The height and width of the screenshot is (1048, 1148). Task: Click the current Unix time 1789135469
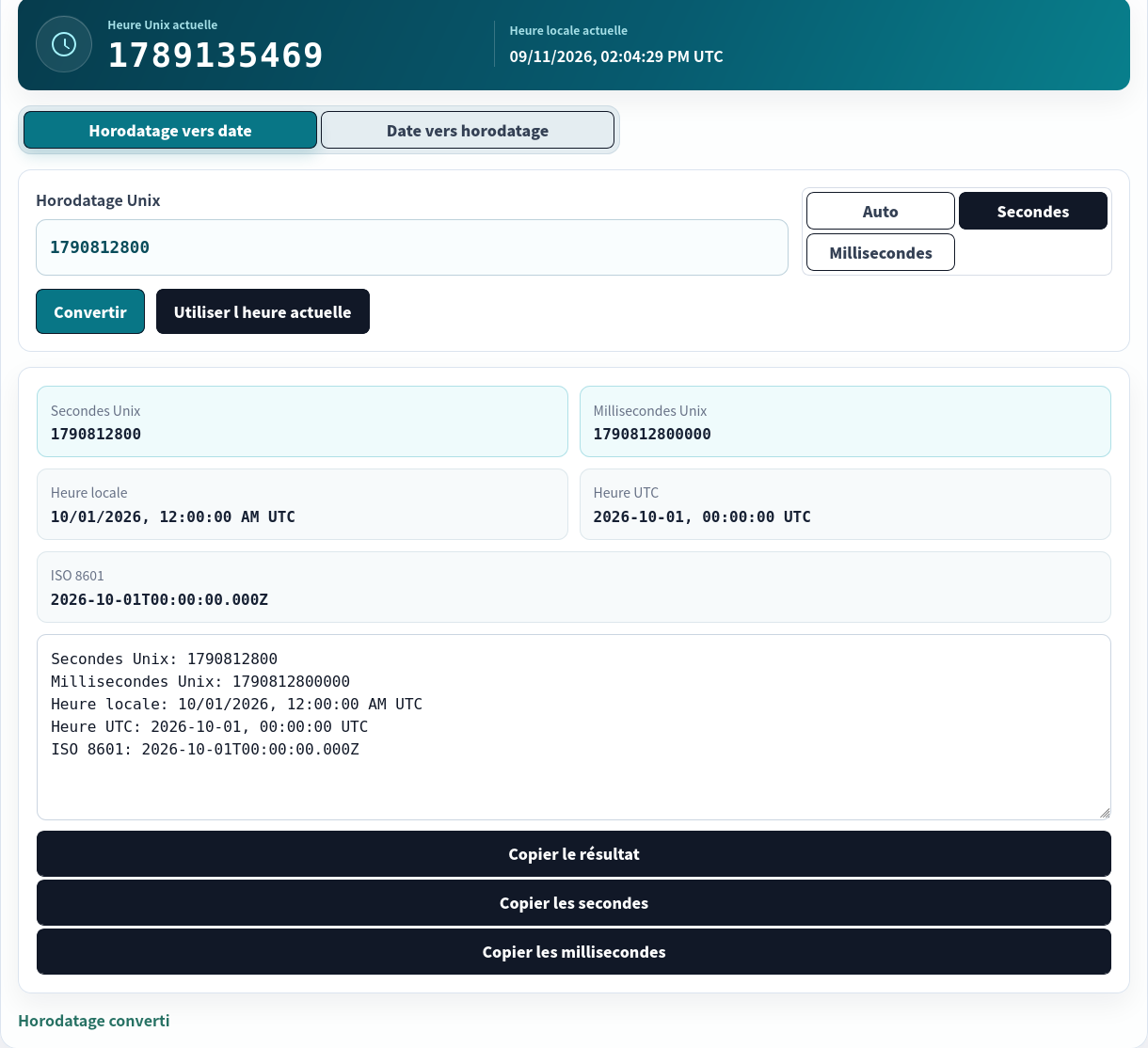[x=215, y=56]
